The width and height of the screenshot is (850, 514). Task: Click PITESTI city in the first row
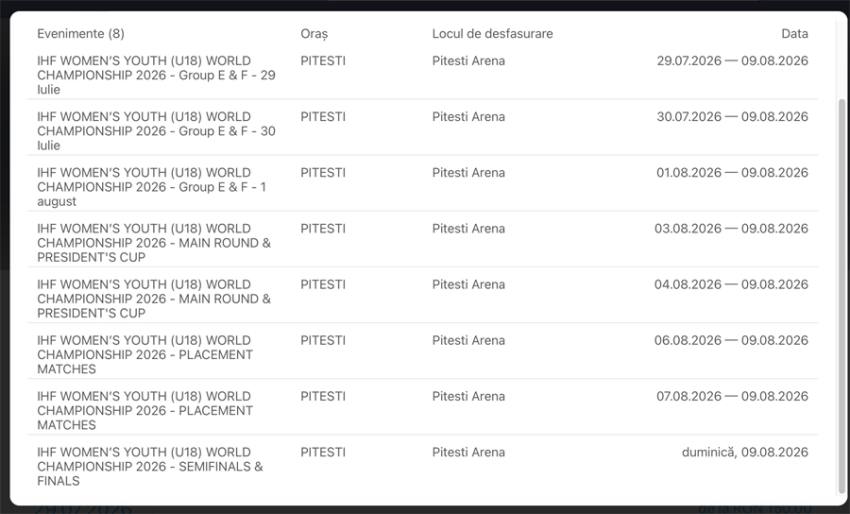[x=323, y=61]
